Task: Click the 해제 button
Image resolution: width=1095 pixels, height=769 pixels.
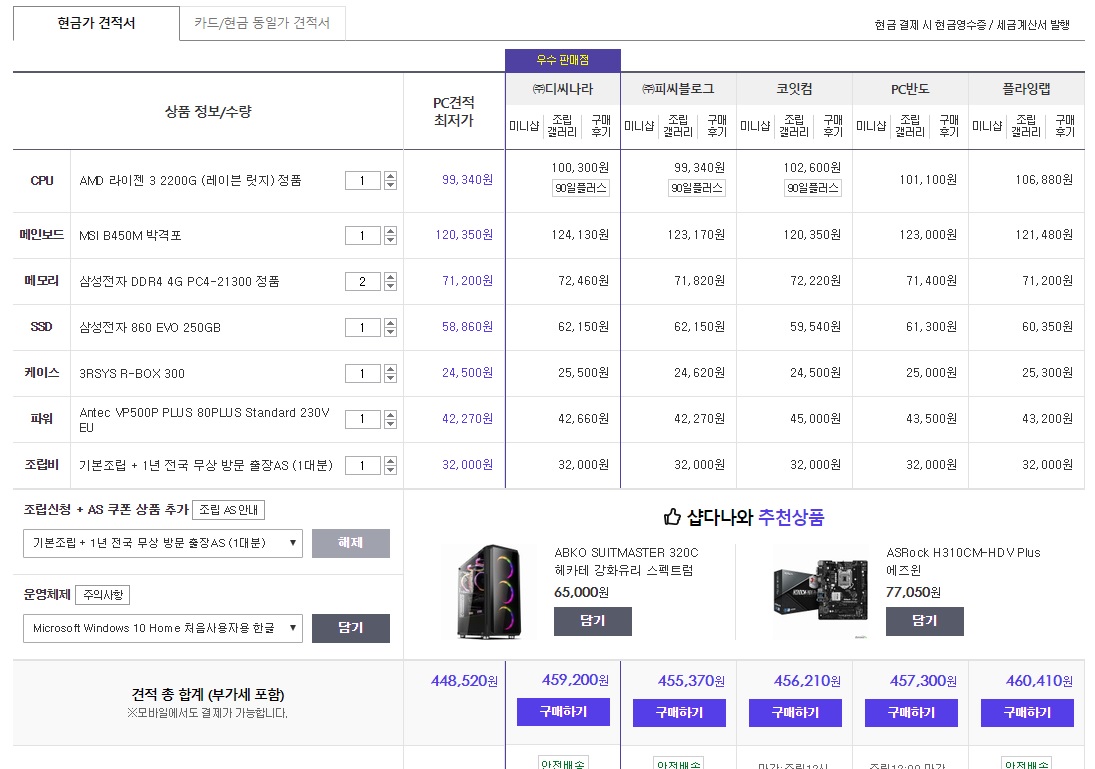Action: [351, 543]
